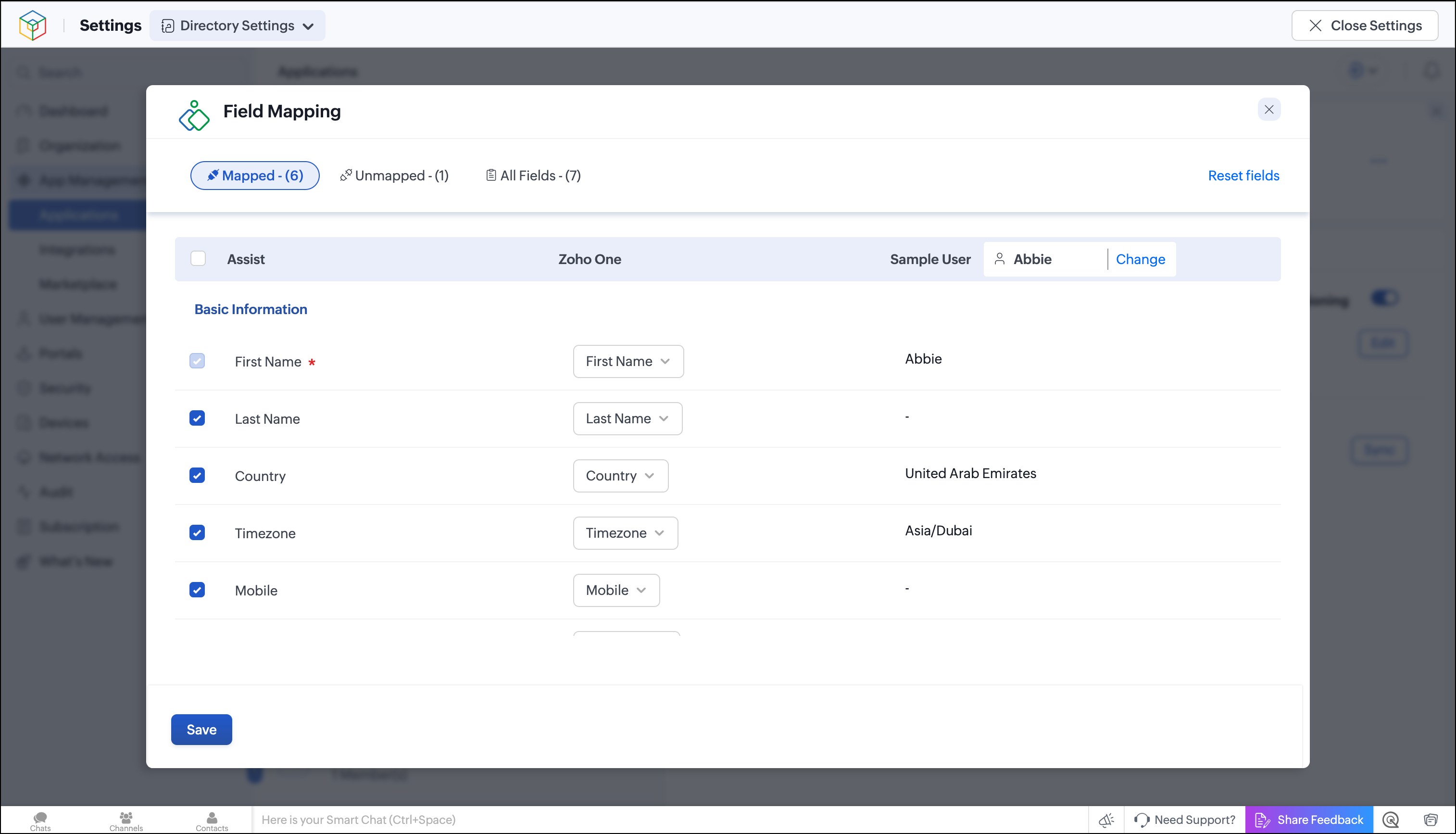Viewport: 1456px width, 834px height.
Task: Click the announcements megaphone icon
Action: pos(1106,820)
